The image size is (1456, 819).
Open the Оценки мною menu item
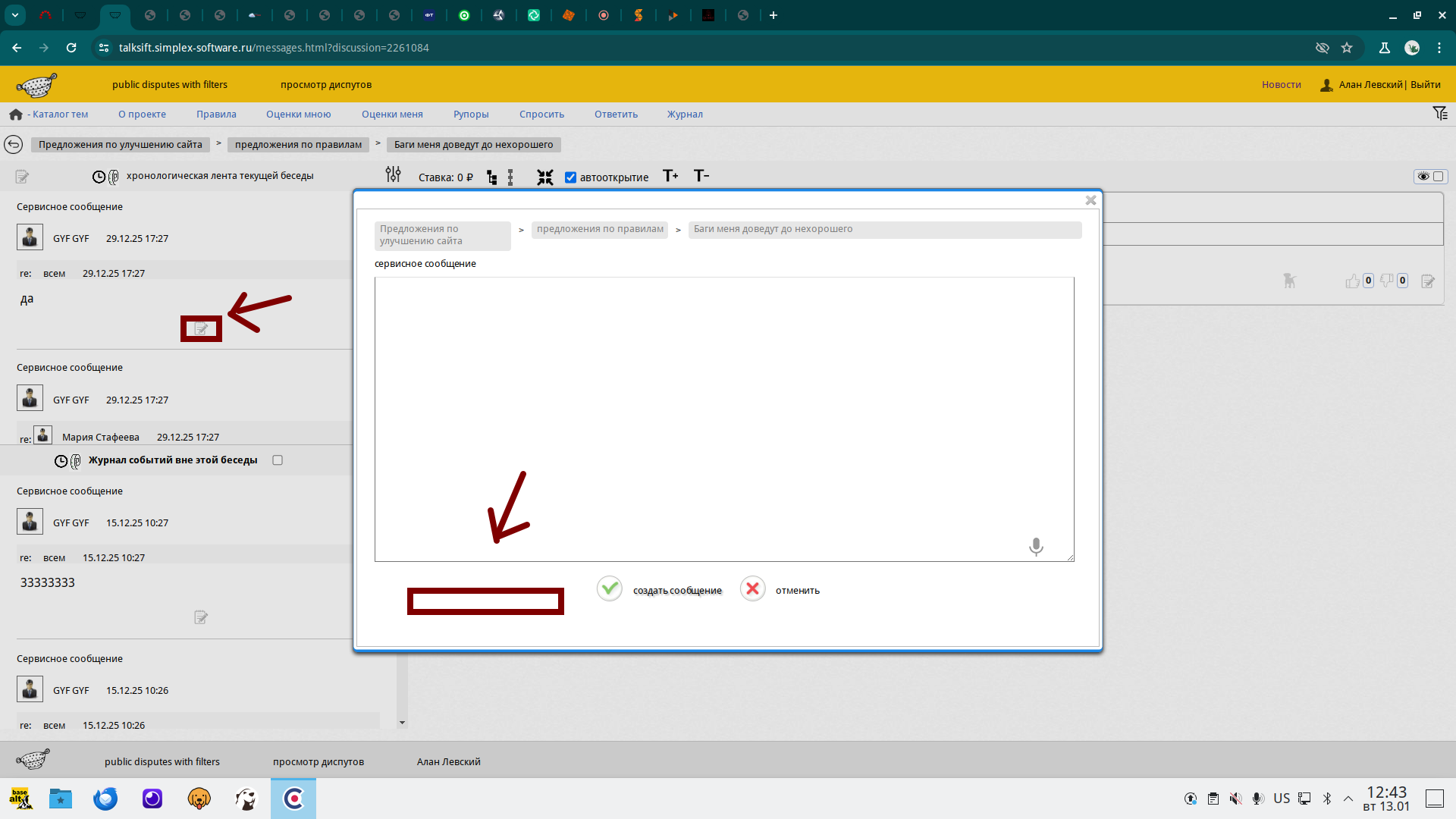click(x=298, y=115)
